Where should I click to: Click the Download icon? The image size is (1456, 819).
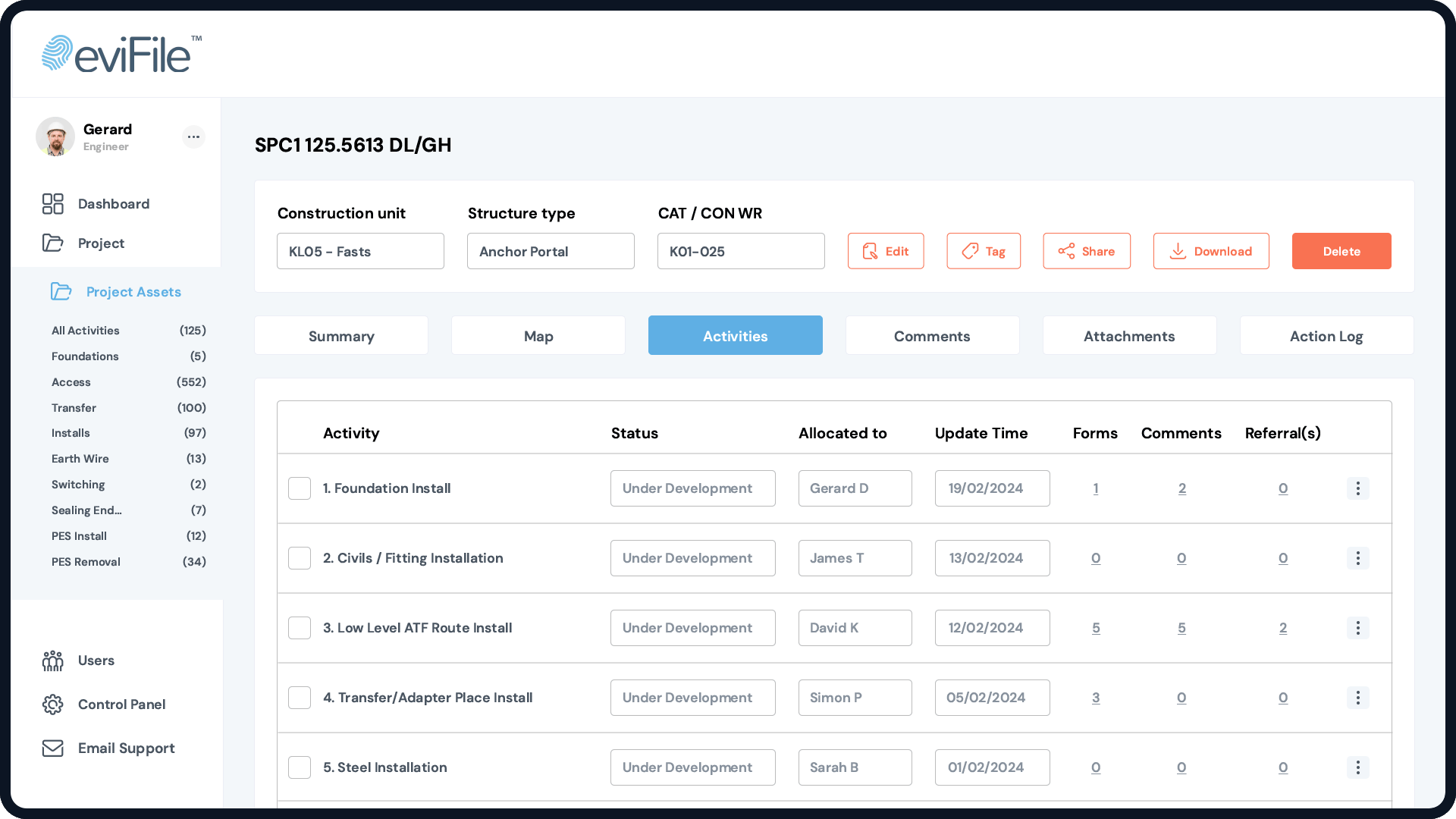pos(1178,251)
